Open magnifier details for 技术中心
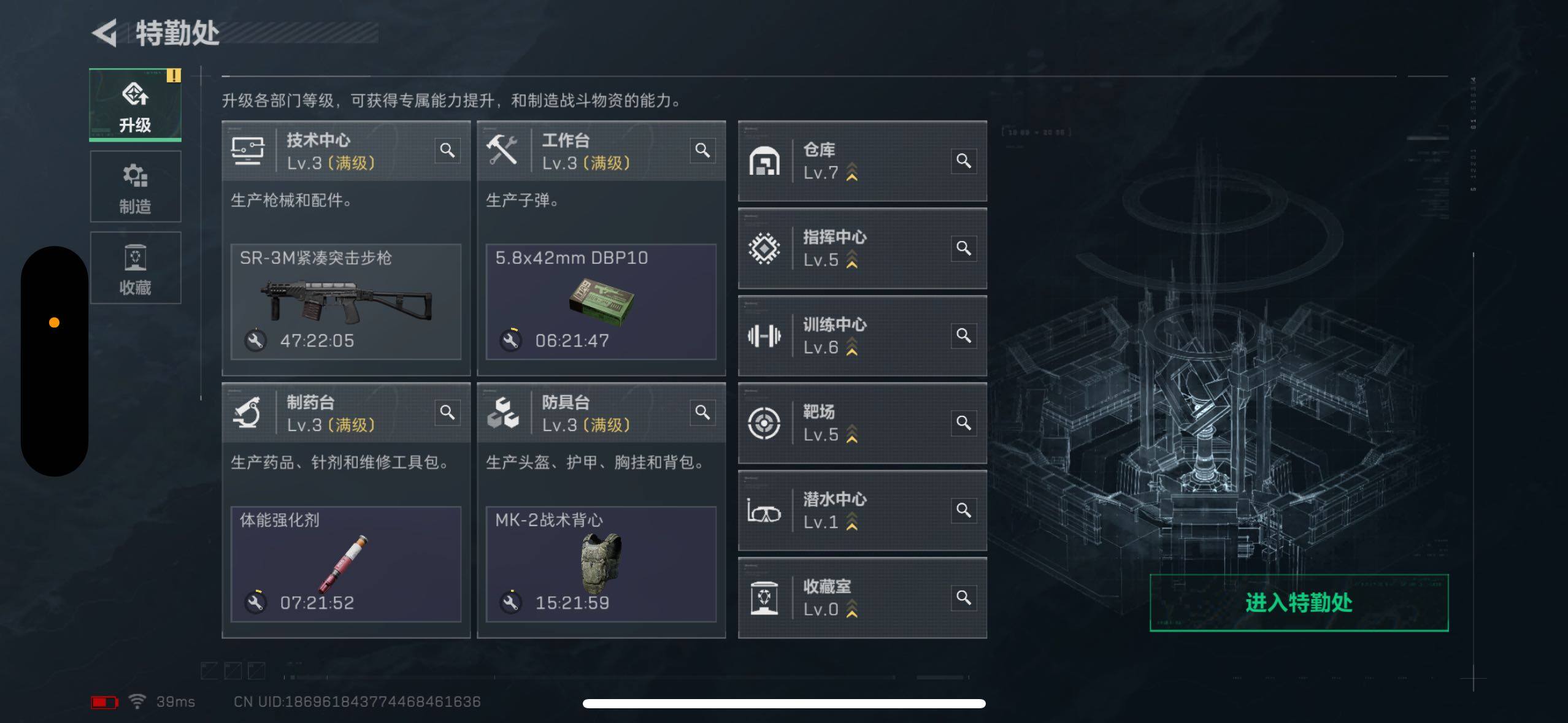1568x723 pixels. [x=447, y=150]
